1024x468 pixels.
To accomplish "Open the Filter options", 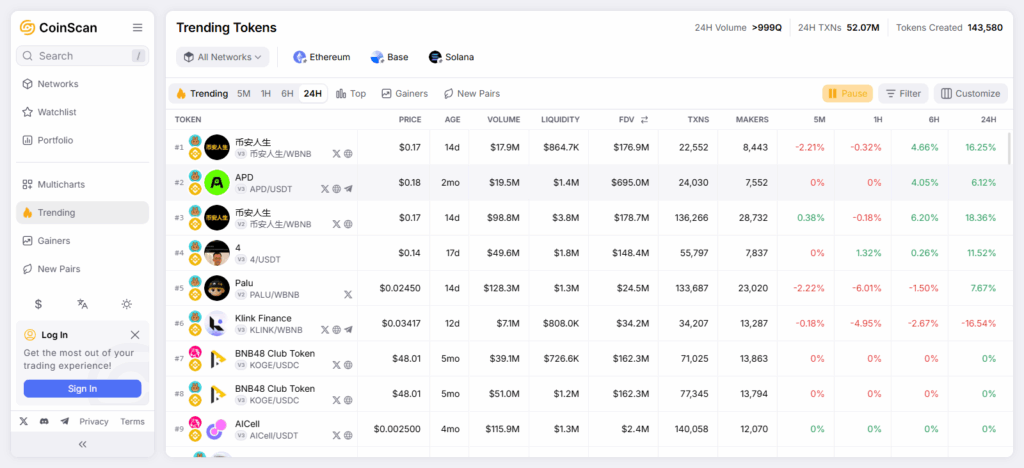I will pyautogui.click(x=903, y=93).
